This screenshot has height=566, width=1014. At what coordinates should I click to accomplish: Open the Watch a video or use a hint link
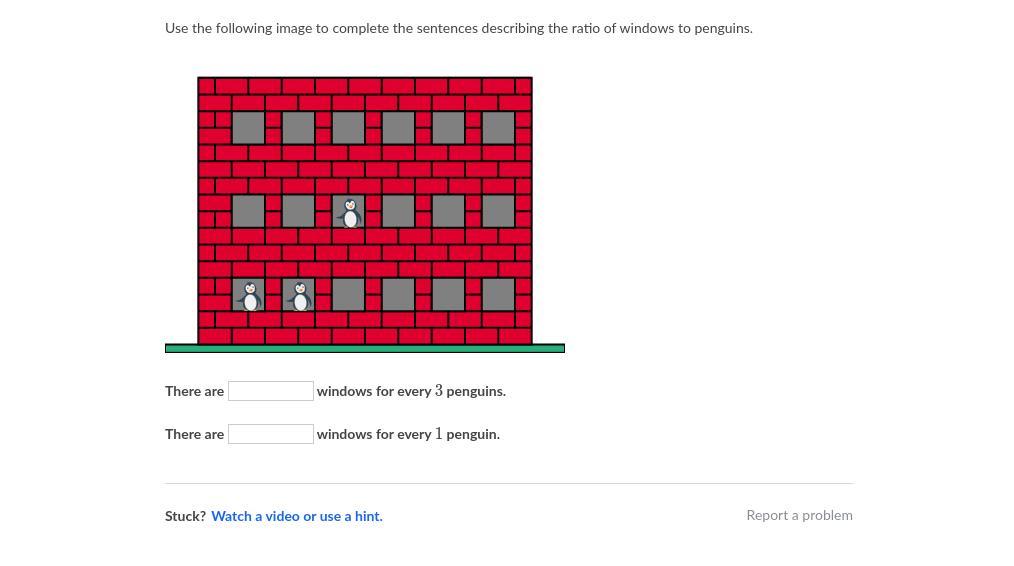297,516
